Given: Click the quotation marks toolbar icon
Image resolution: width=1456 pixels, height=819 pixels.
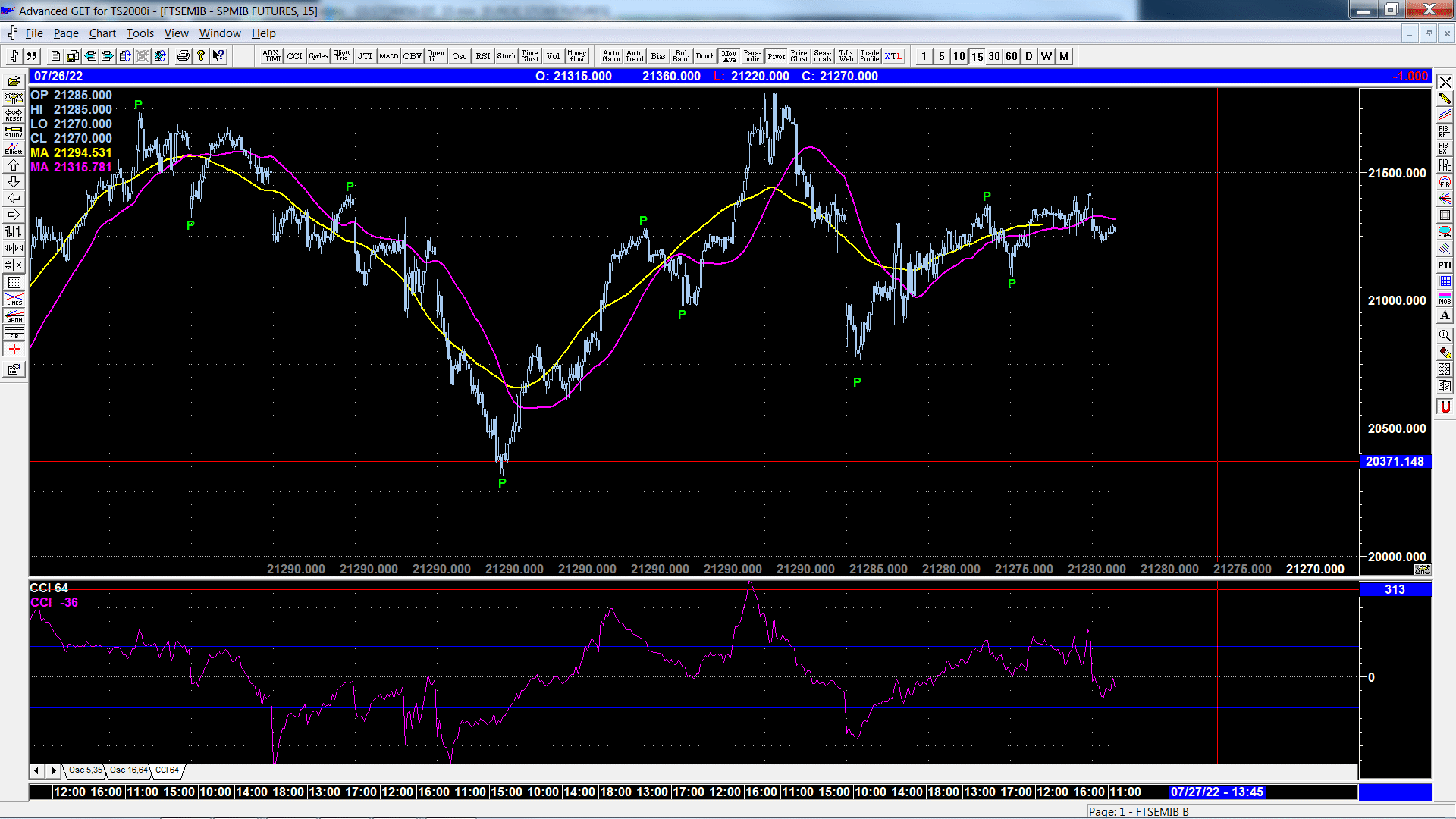Looking at the screenshot, I should click(32, 56).
